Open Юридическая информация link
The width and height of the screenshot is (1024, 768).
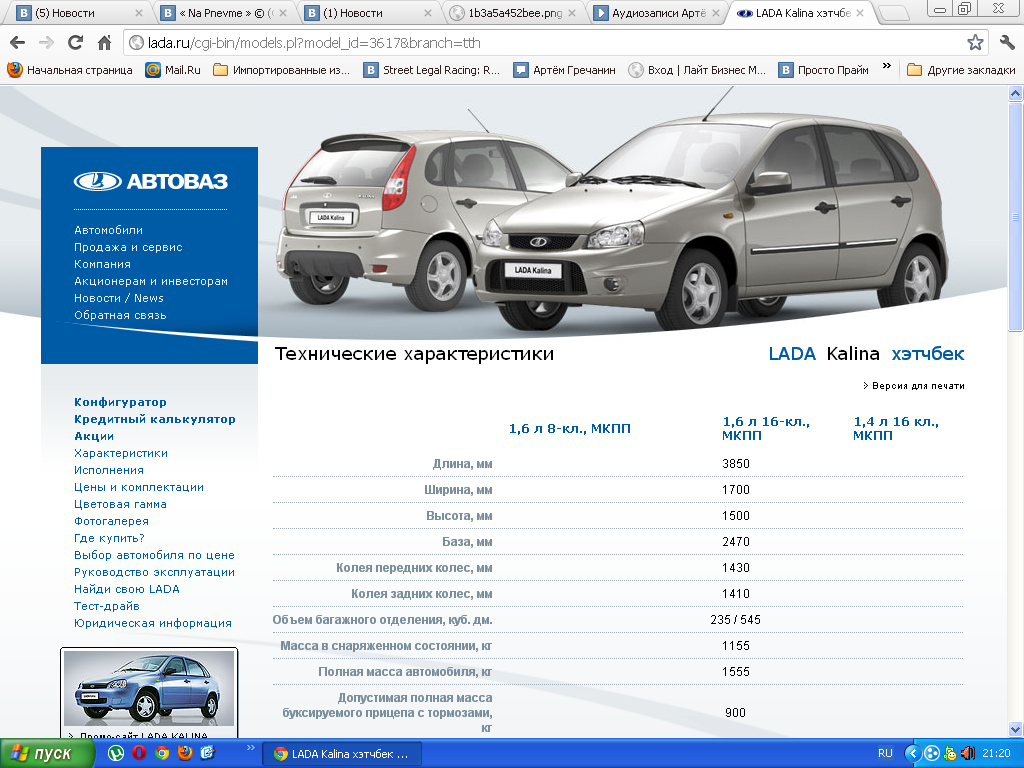153,622
